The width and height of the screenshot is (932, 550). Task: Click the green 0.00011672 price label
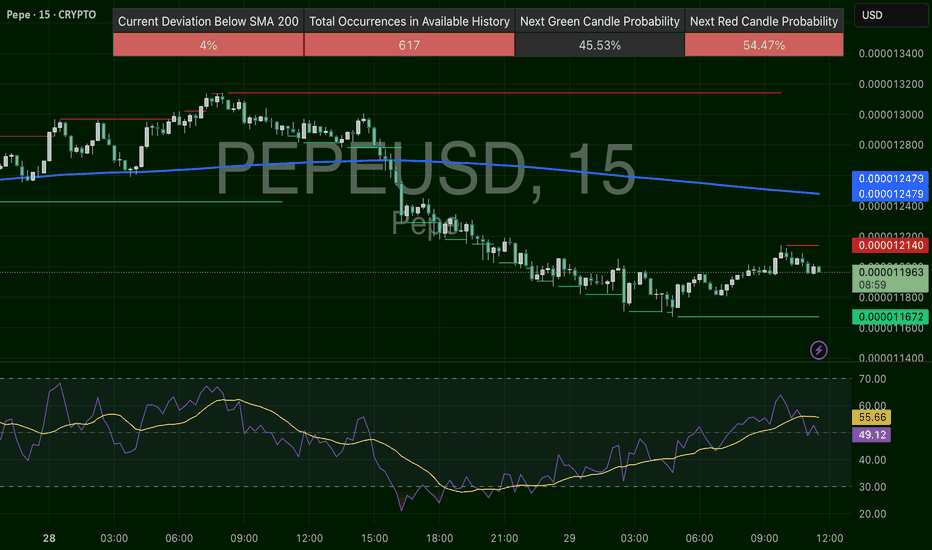pyautogui.click(x=890, y=317)
